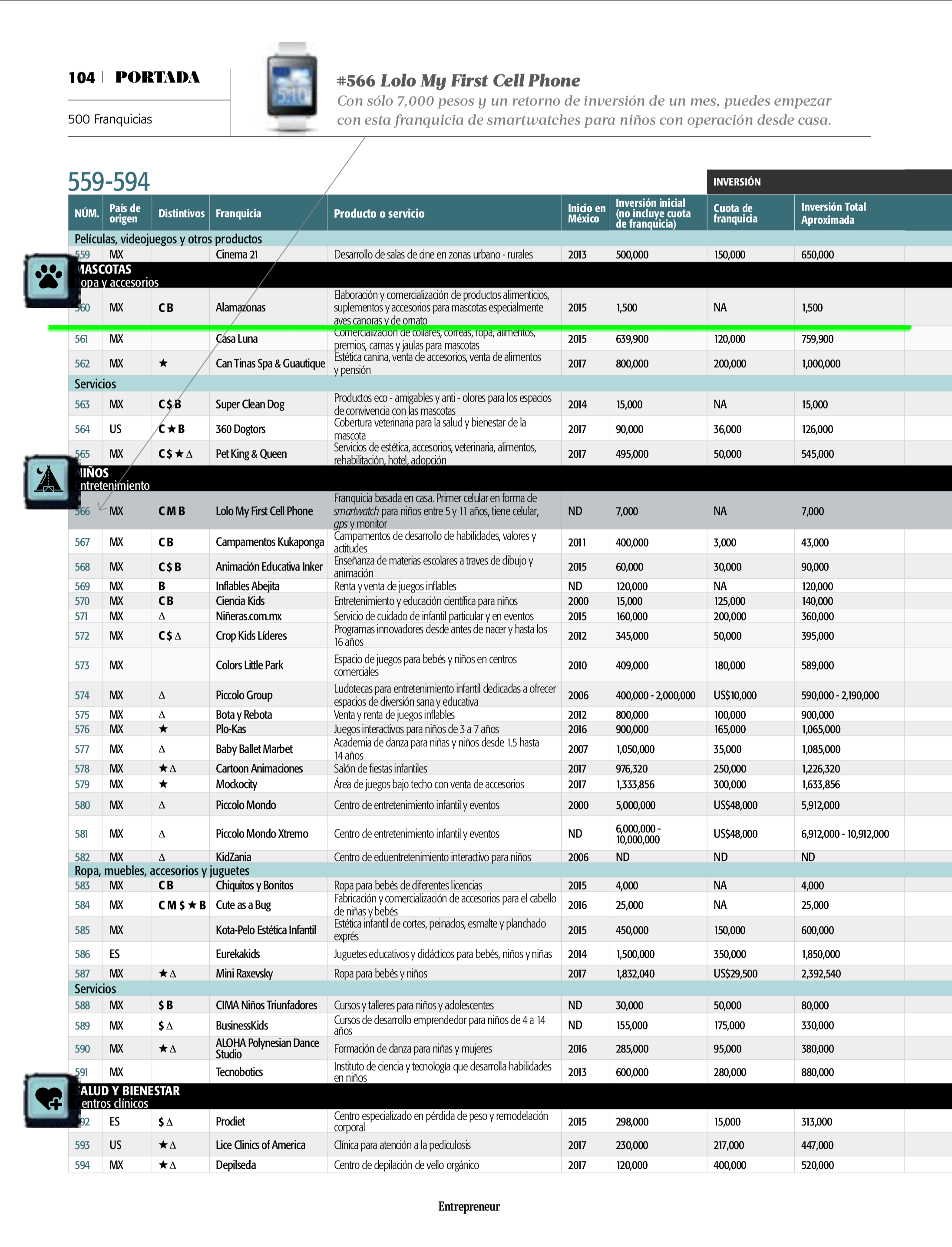The height and width of the screenshot is (1247, 952).
Task: Click the '6,912,000 - 10,912,000' investment value
Action: 845,834
